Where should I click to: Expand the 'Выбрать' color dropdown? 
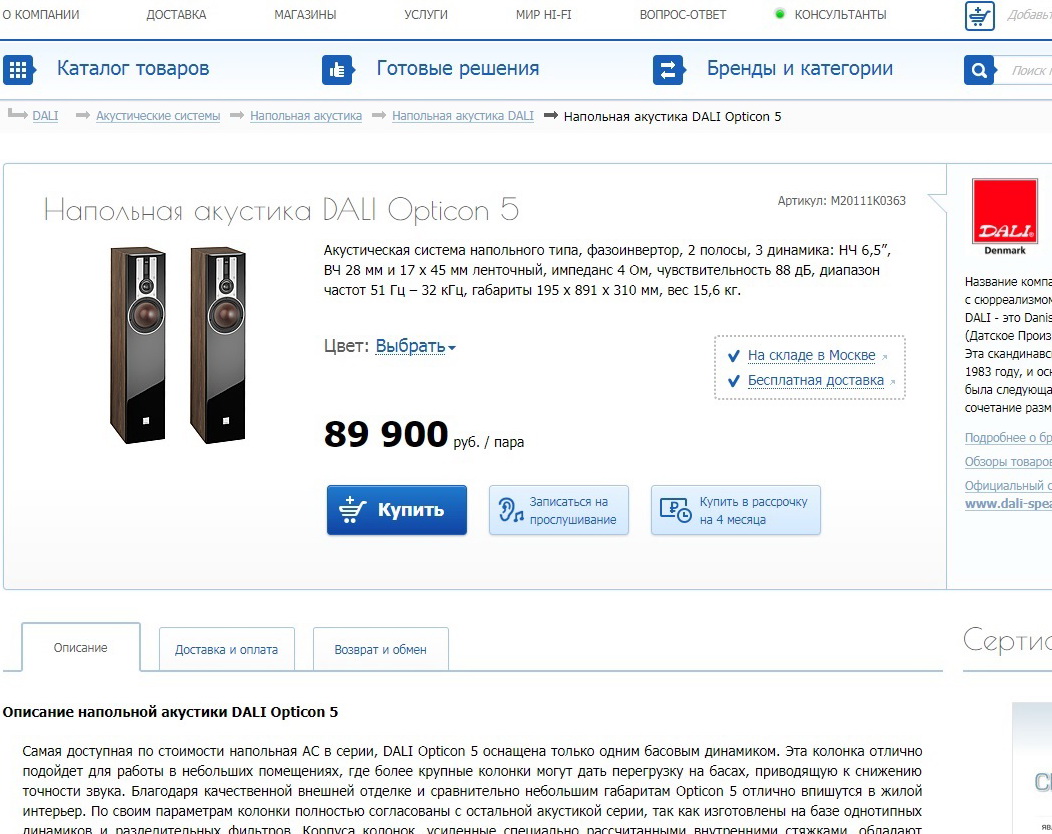[415, 346]
